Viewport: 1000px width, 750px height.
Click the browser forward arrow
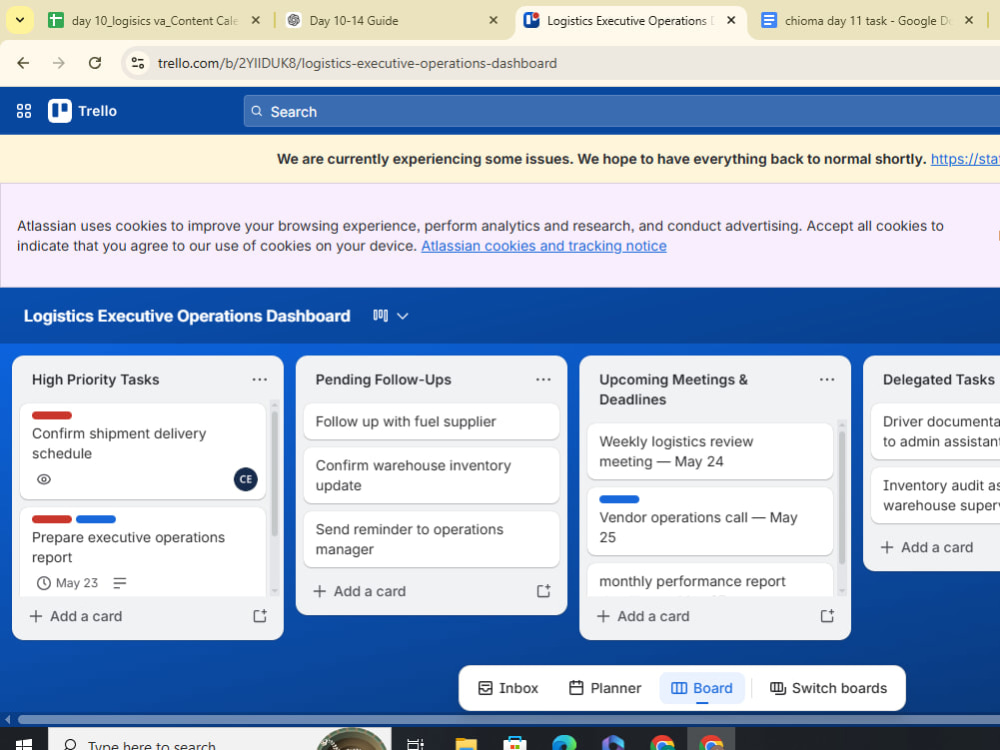(59, 63)
